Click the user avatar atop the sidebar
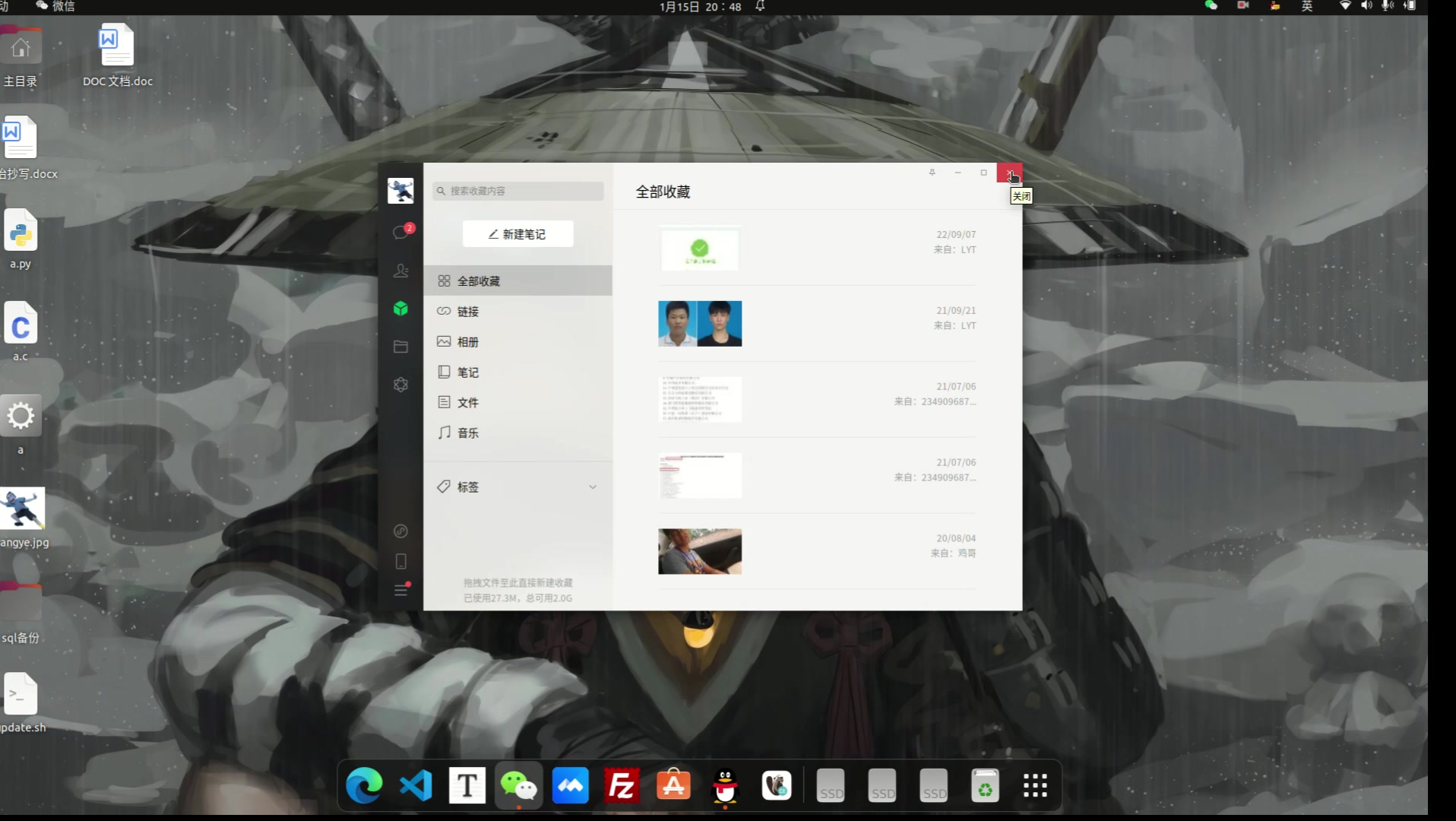The image size is (1456, 821). click(x=400, y=190)
